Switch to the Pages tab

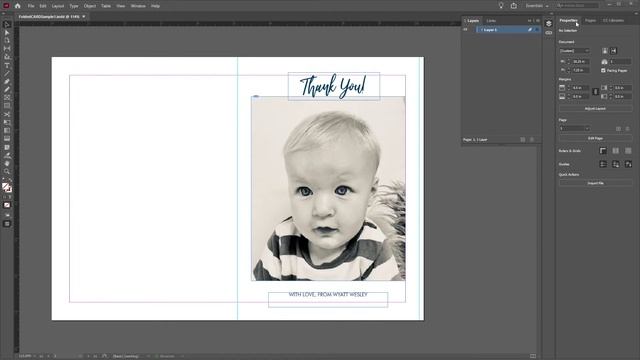590,20
